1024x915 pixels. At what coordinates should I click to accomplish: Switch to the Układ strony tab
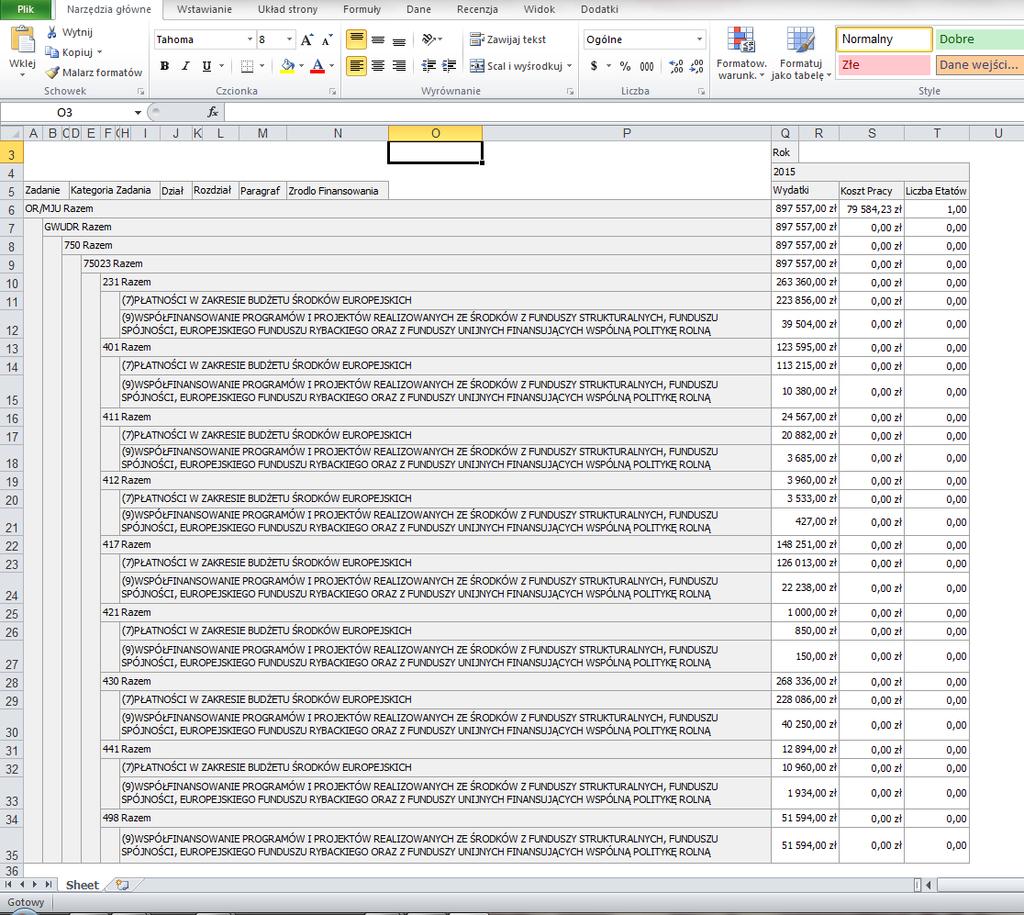[x=287, y=9]
